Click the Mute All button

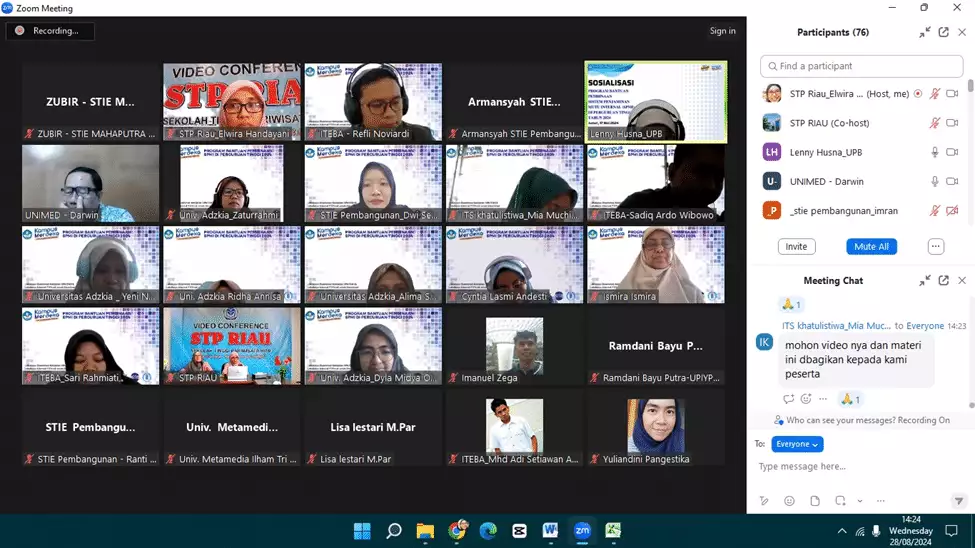[871, 246]
